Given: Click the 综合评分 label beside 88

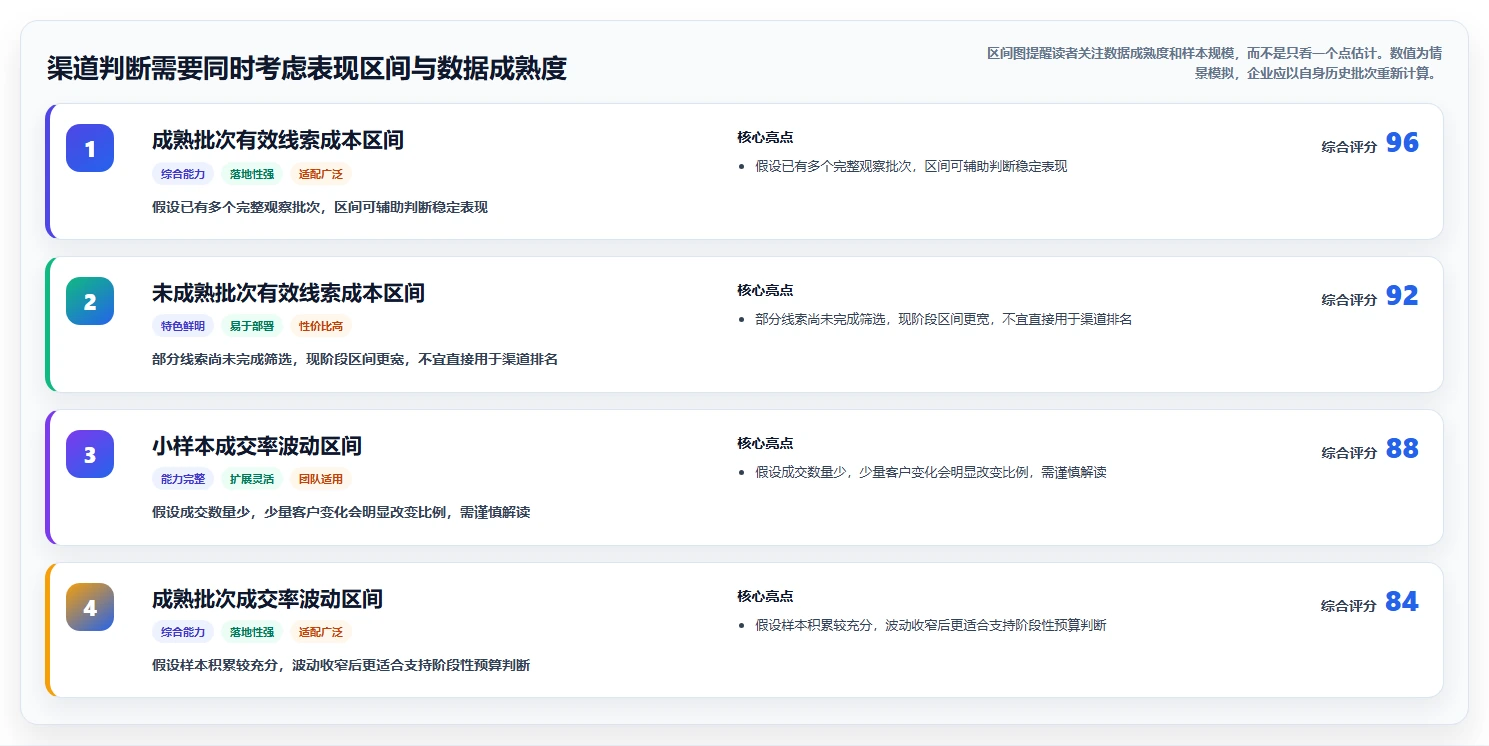Looking at the screenshot, I should (x=1349, y=453).
